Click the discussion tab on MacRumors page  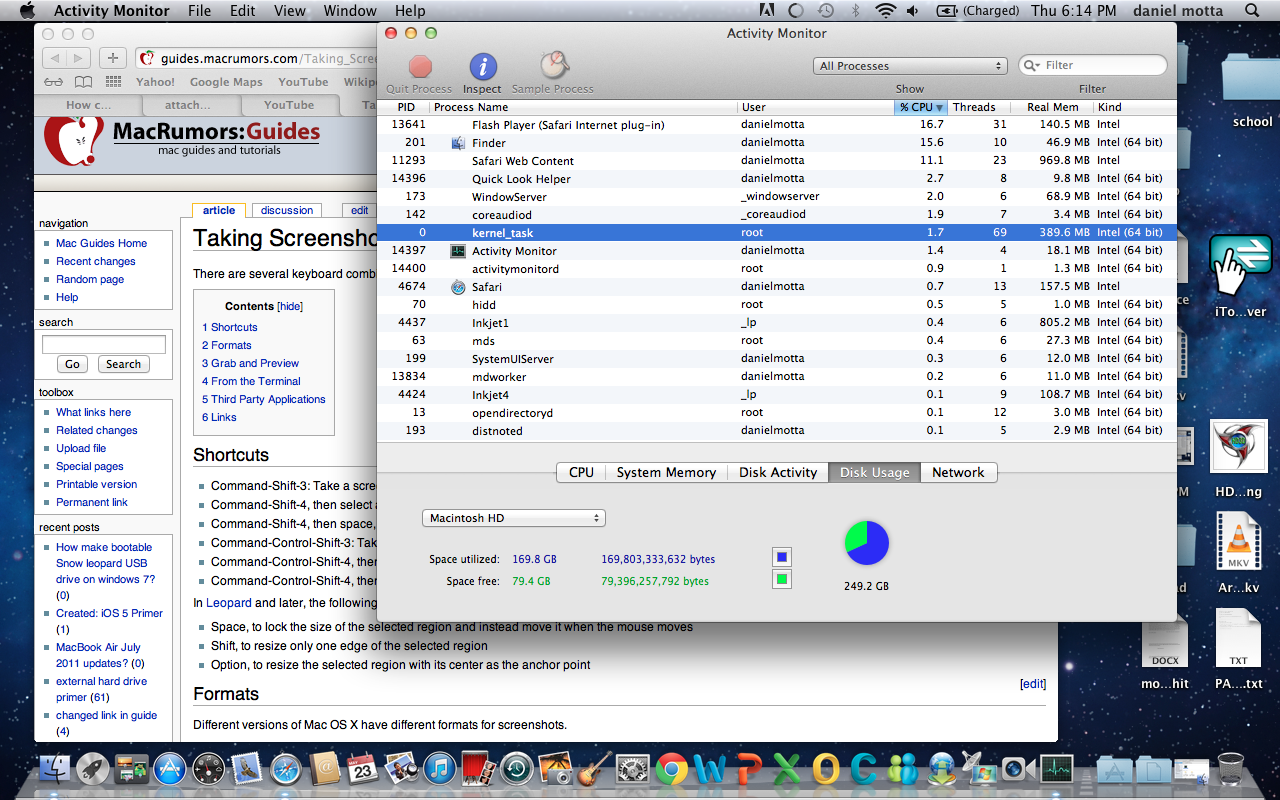[287, 210]
